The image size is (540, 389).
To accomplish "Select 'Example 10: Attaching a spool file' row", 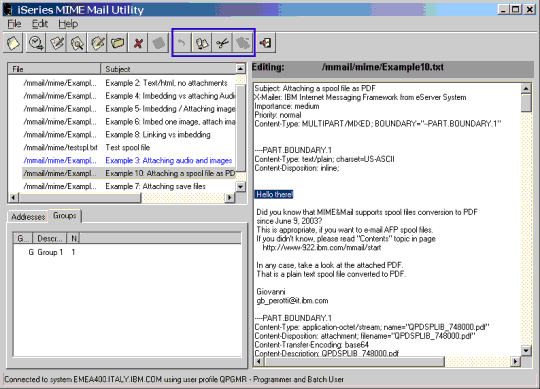I will 129,173.
